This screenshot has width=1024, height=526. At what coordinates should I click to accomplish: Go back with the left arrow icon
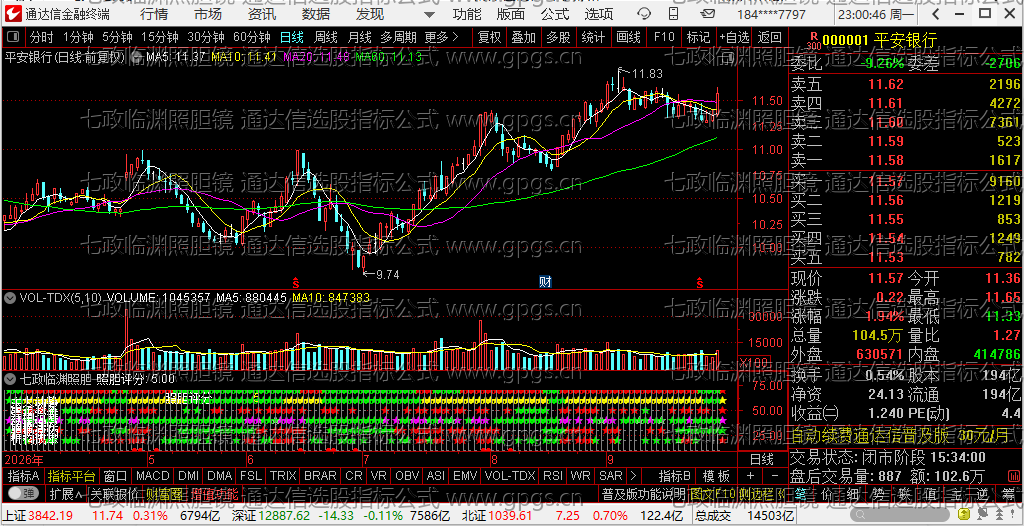(x=935, y=14)
